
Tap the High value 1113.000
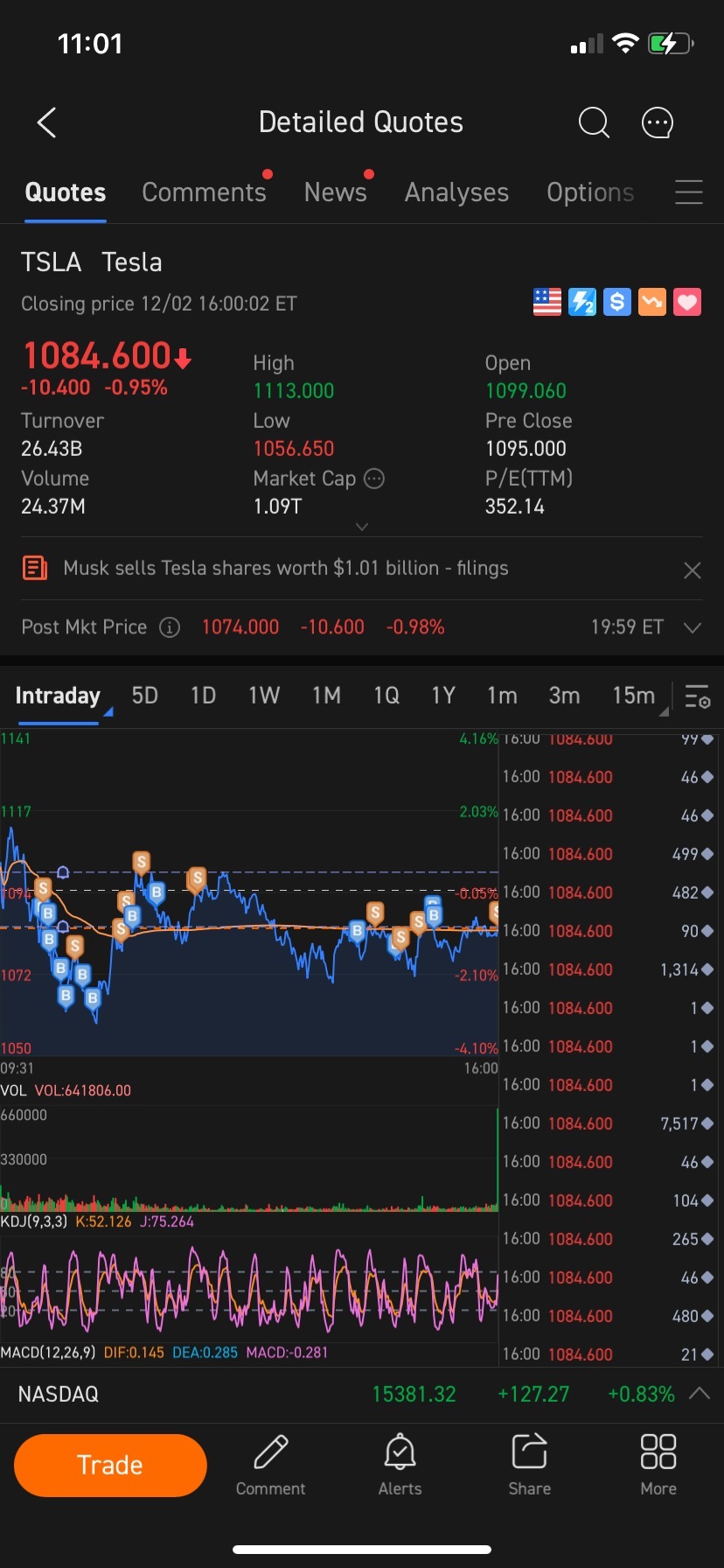click(x=294, y=391)
